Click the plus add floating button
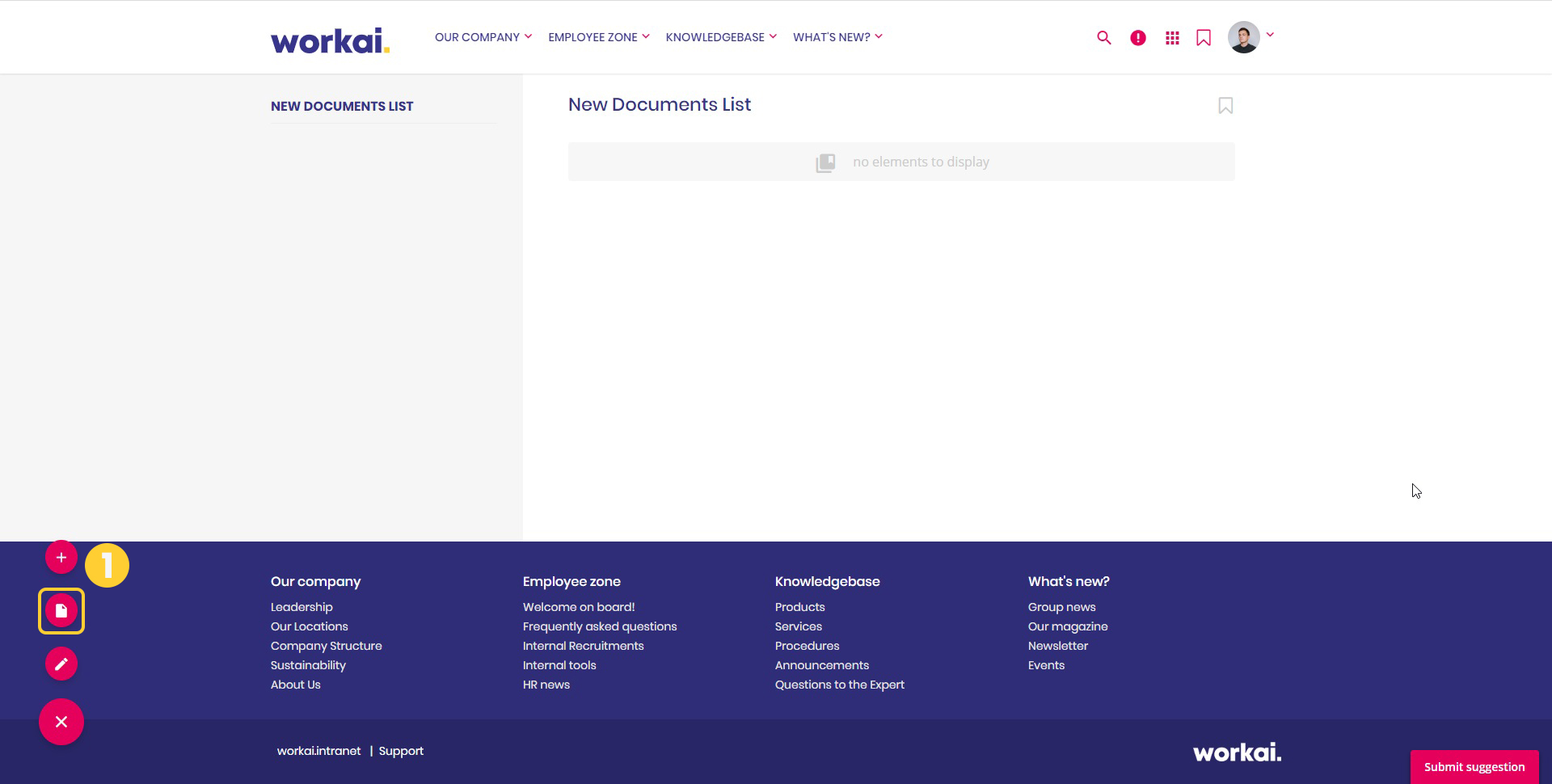This screenshot has width=1552, height=784. [61, 557]
